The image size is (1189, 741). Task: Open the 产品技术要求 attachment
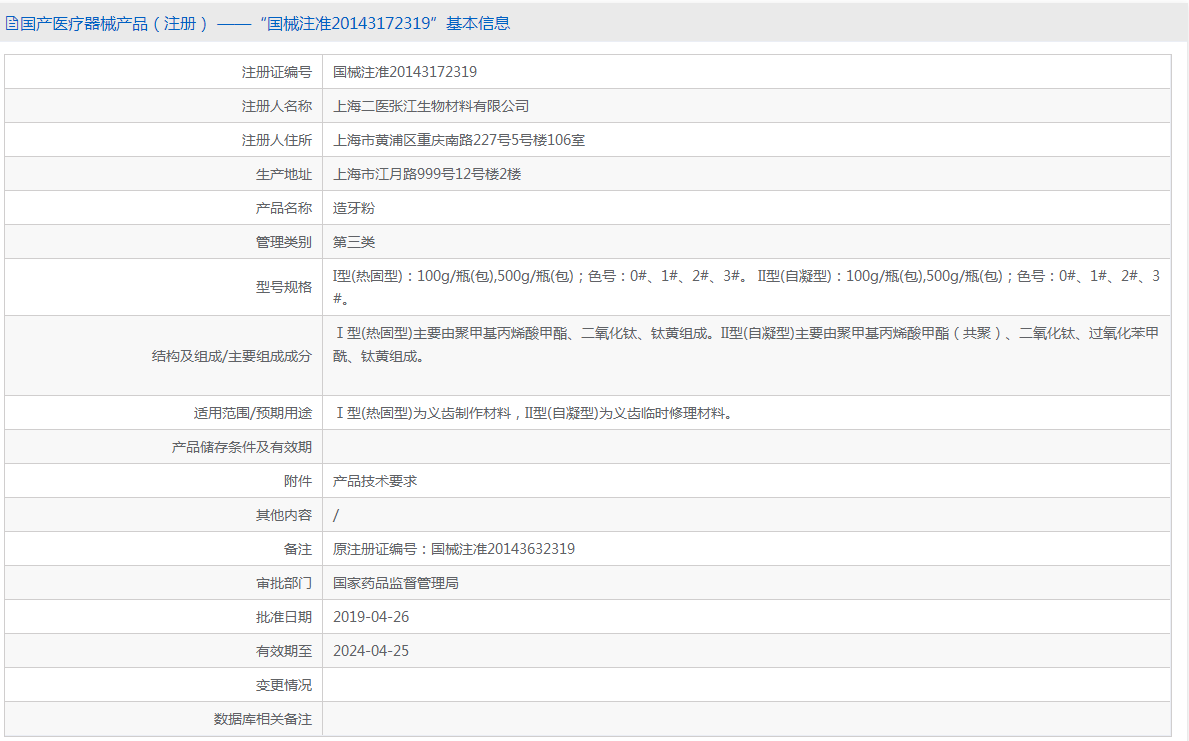(375, 481)
